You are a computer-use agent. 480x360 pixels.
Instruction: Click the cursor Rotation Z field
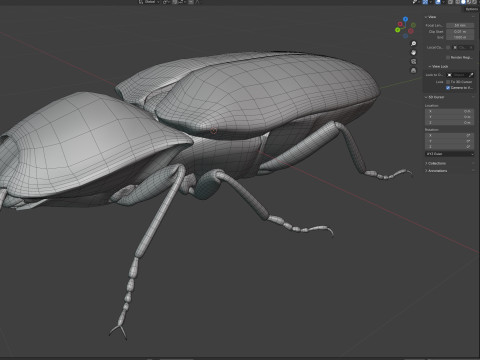449,147
